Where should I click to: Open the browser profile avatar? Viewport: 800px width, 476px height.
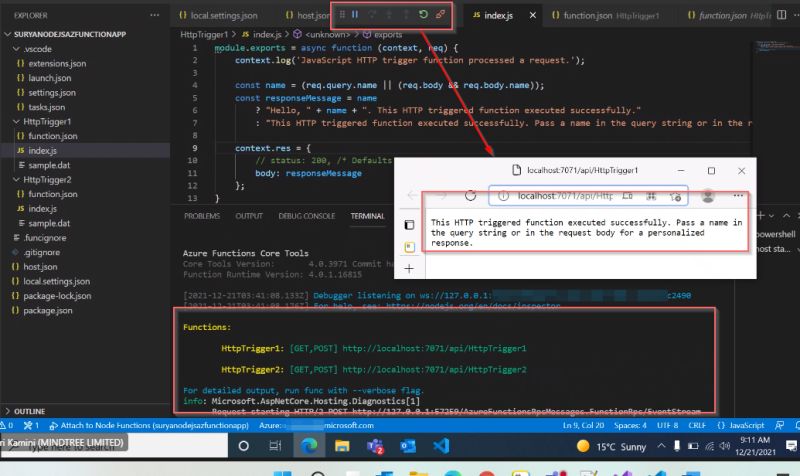tap(708, 196)
